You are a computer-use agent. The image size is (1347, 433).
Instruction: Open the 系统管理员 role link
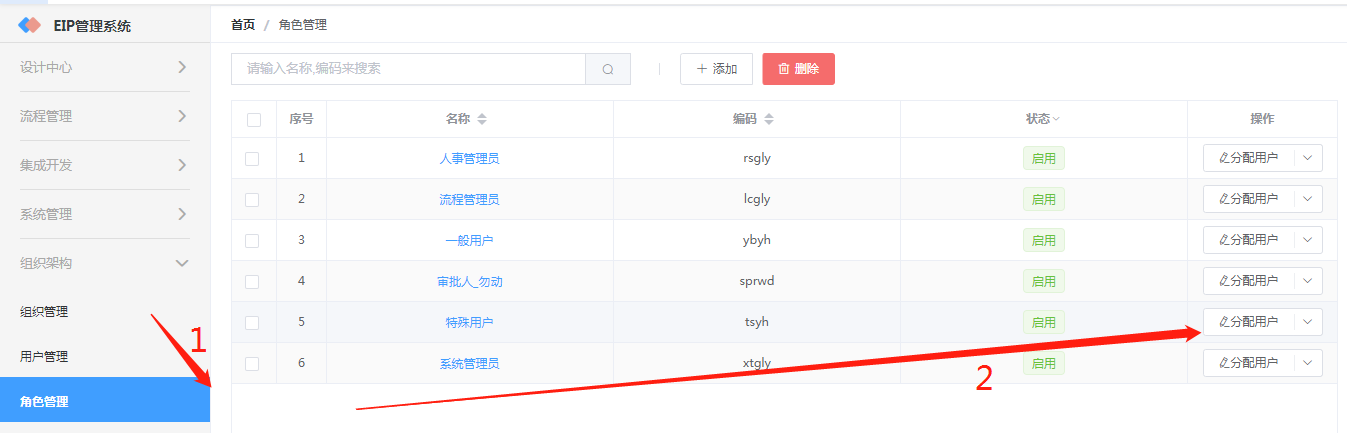pos(469,363)
